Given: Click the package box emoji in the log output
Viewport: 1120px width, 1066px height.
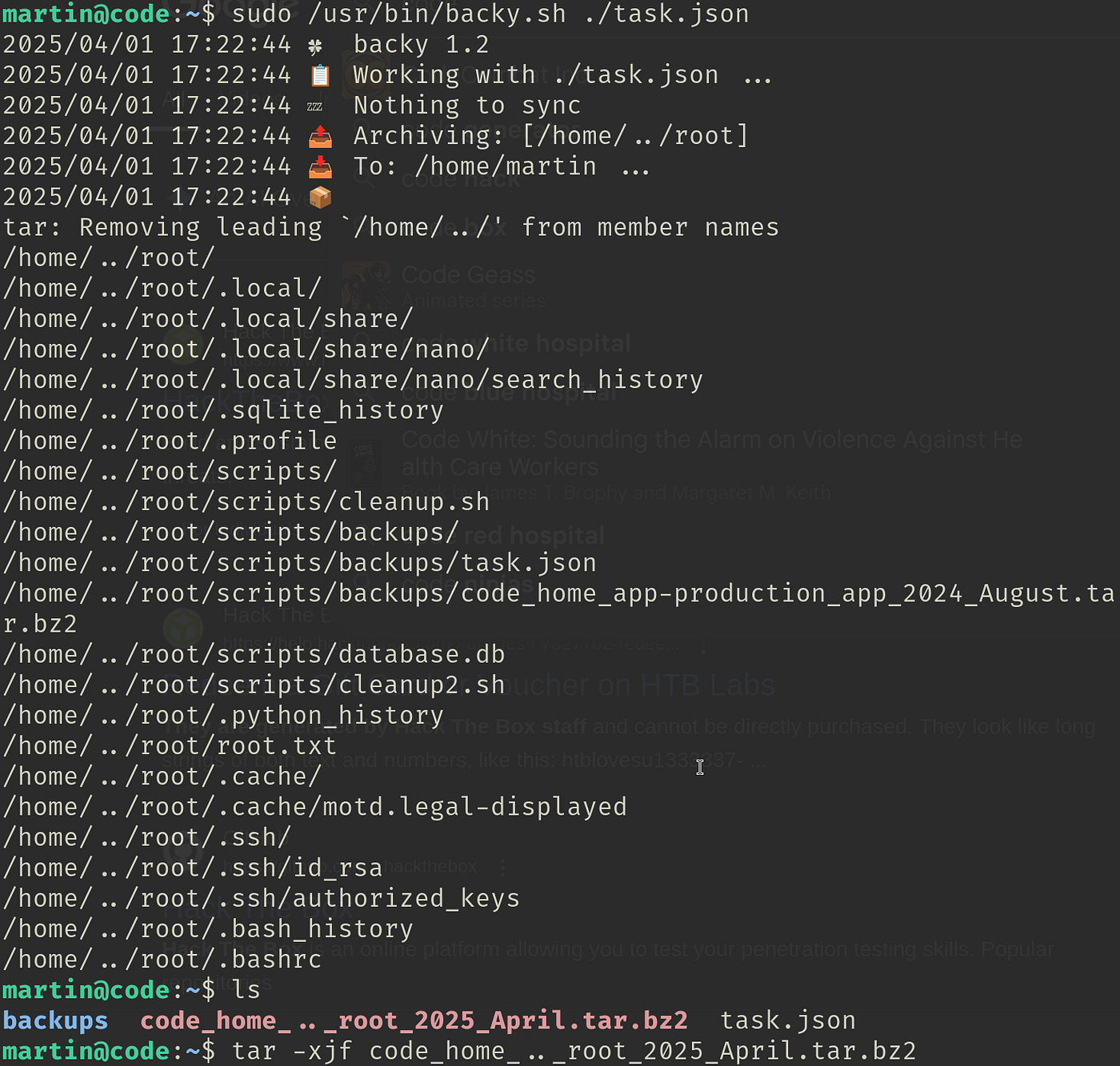Looking at the screenshot, I should [320, 196].
